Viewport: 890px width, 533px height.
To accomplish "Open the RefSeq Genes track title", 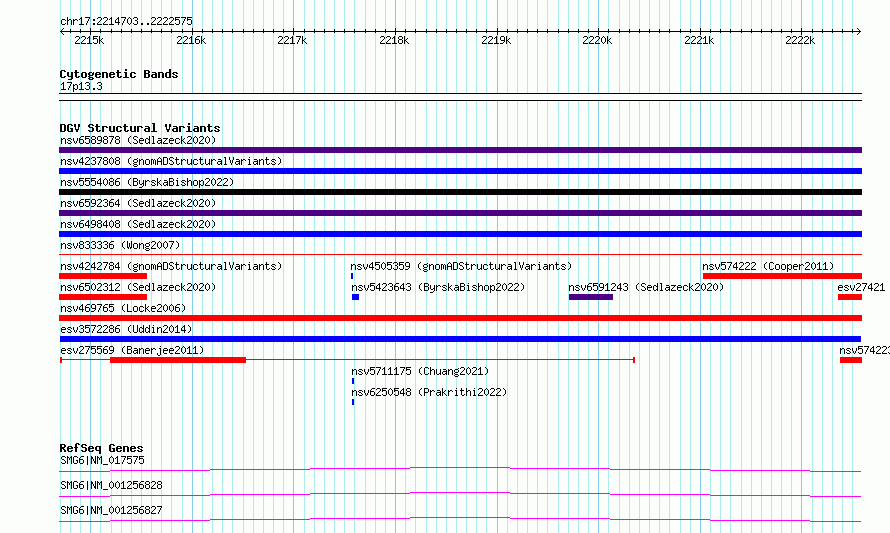I will click(101, 448).
